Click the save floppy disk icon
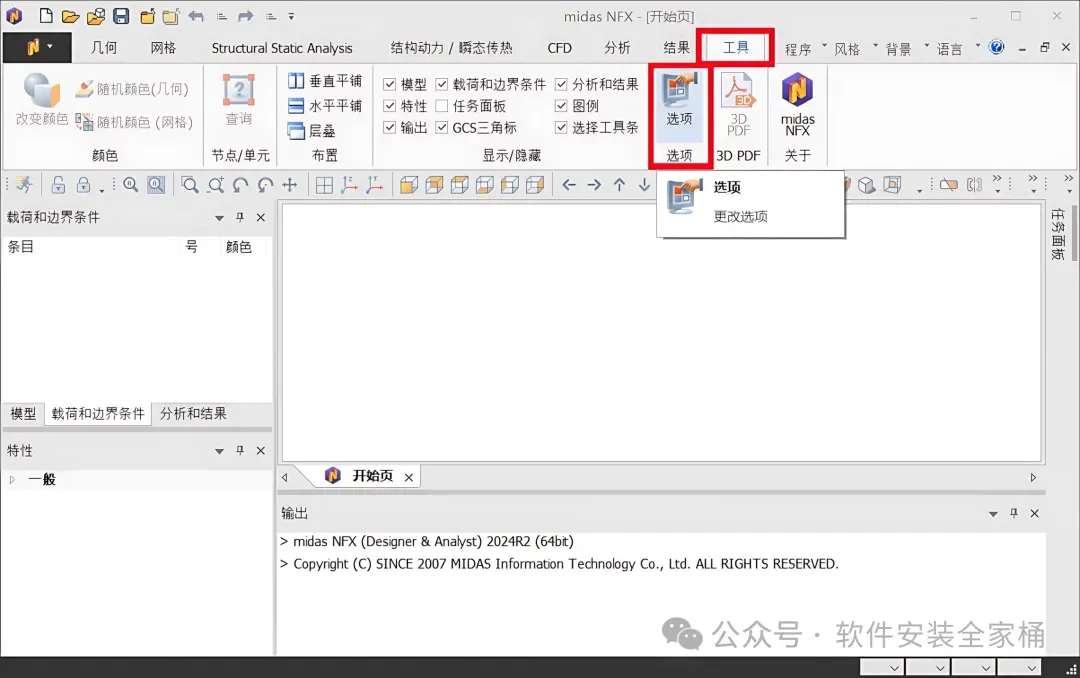This screenshot has height=678, width=1080. click(121, 16)
